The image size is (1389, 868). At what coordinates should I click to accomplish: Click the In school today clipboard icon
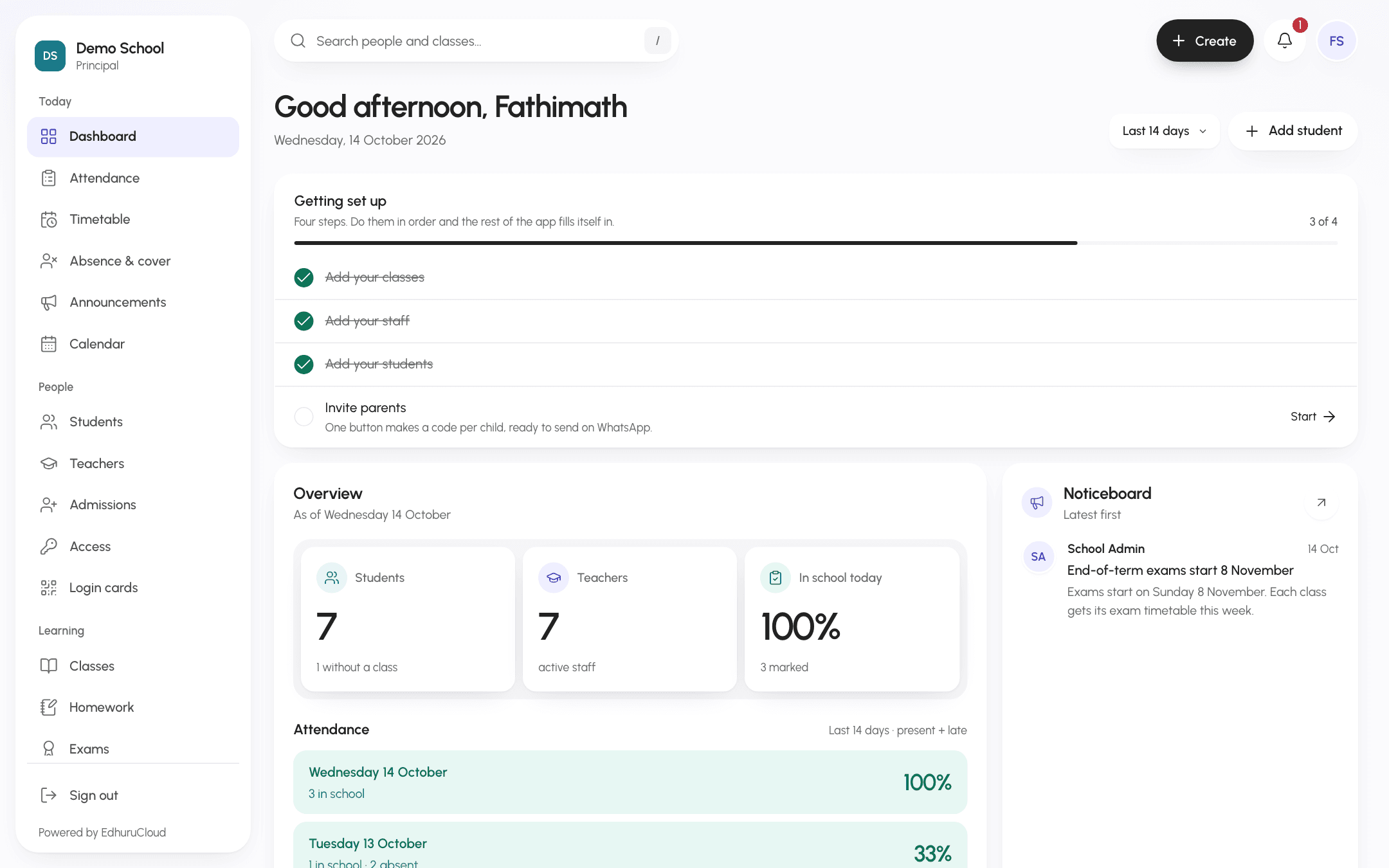click(x=776, y=577)
